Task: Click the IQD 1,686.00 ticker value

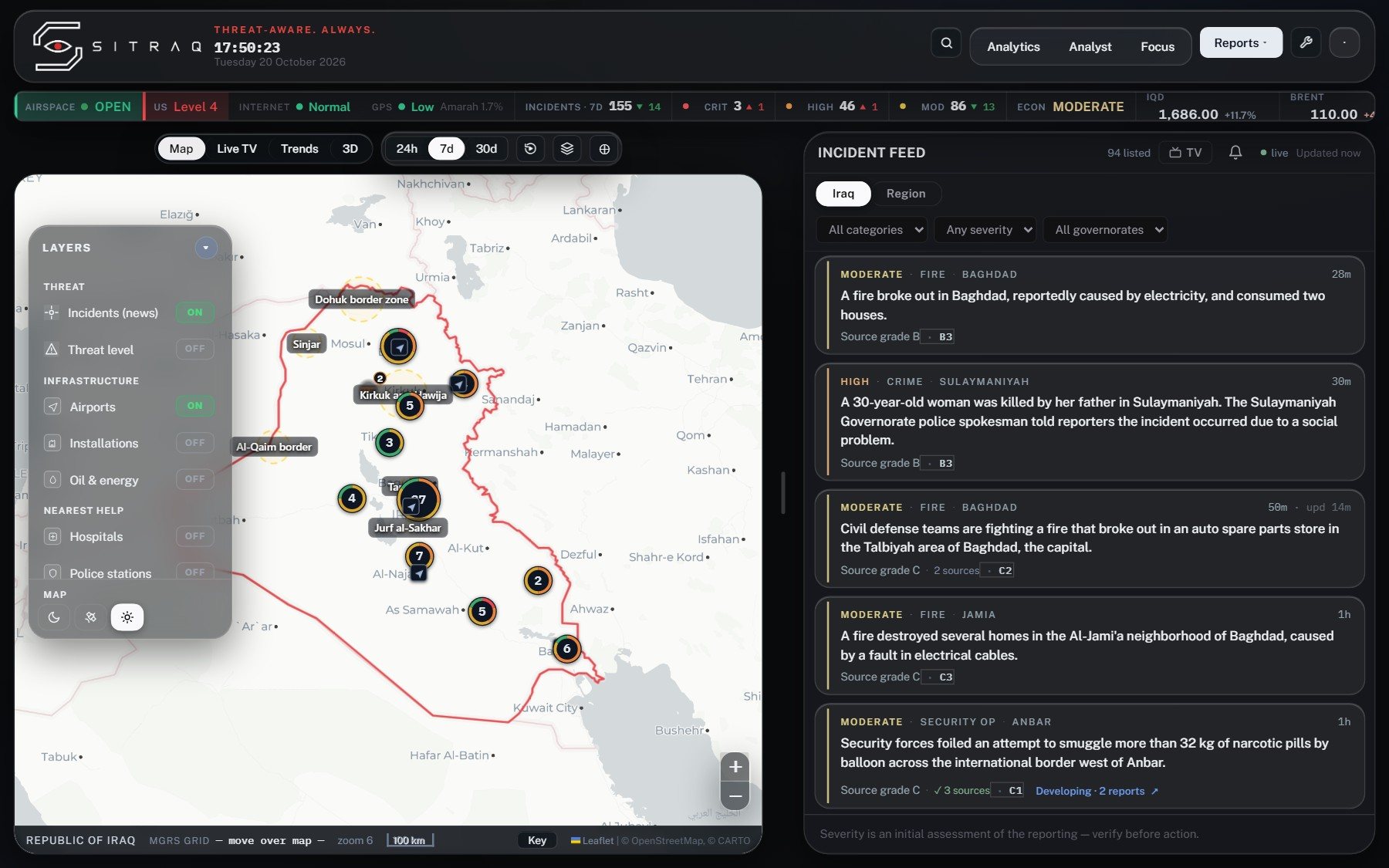Action: pos(1188,114)
